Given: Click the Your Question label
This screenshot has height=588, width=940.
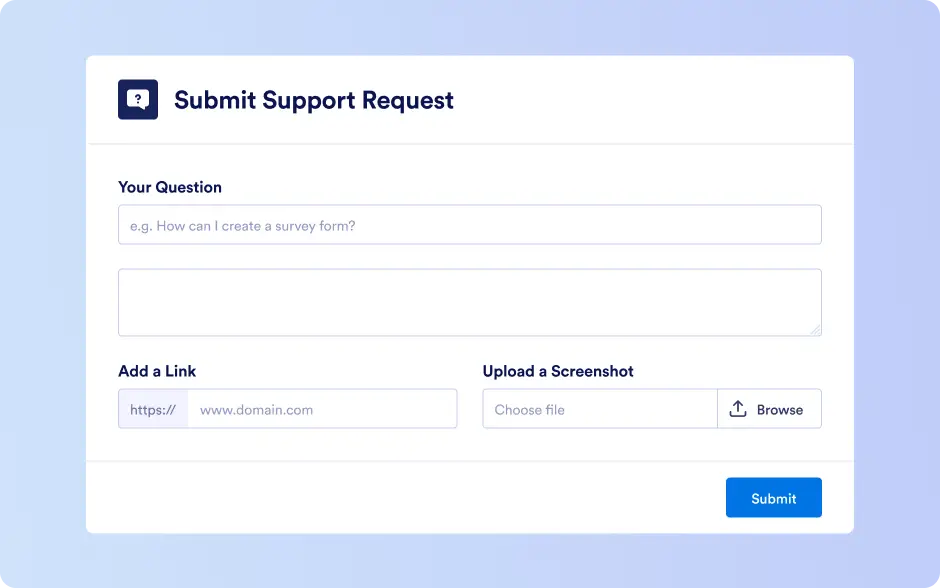Looking at the screenshot, I should coord(170,187).
